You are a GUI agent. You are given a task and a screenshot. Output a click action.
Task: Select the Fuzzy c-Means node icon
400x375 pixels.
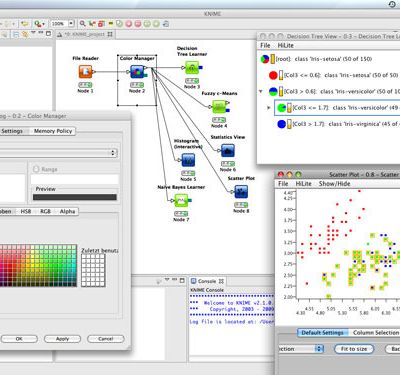coord(219,107)
